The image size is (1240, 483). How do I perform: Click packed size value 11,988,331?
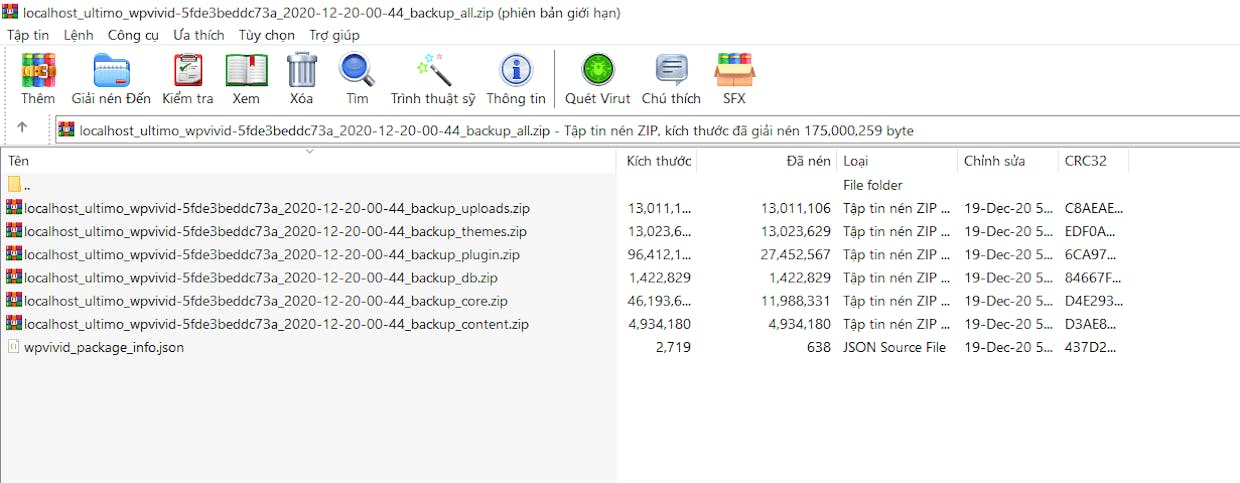pyautogui.click(x=795, y=300)
